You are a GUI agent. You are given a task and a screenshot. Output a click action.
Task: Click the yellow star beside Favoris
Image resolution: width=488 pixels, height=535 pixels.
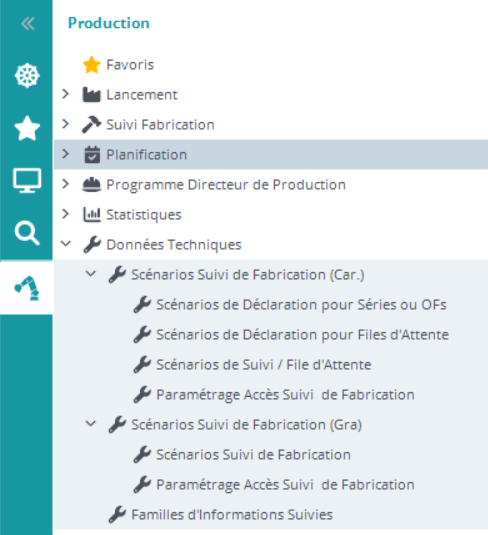coord(91,65)
